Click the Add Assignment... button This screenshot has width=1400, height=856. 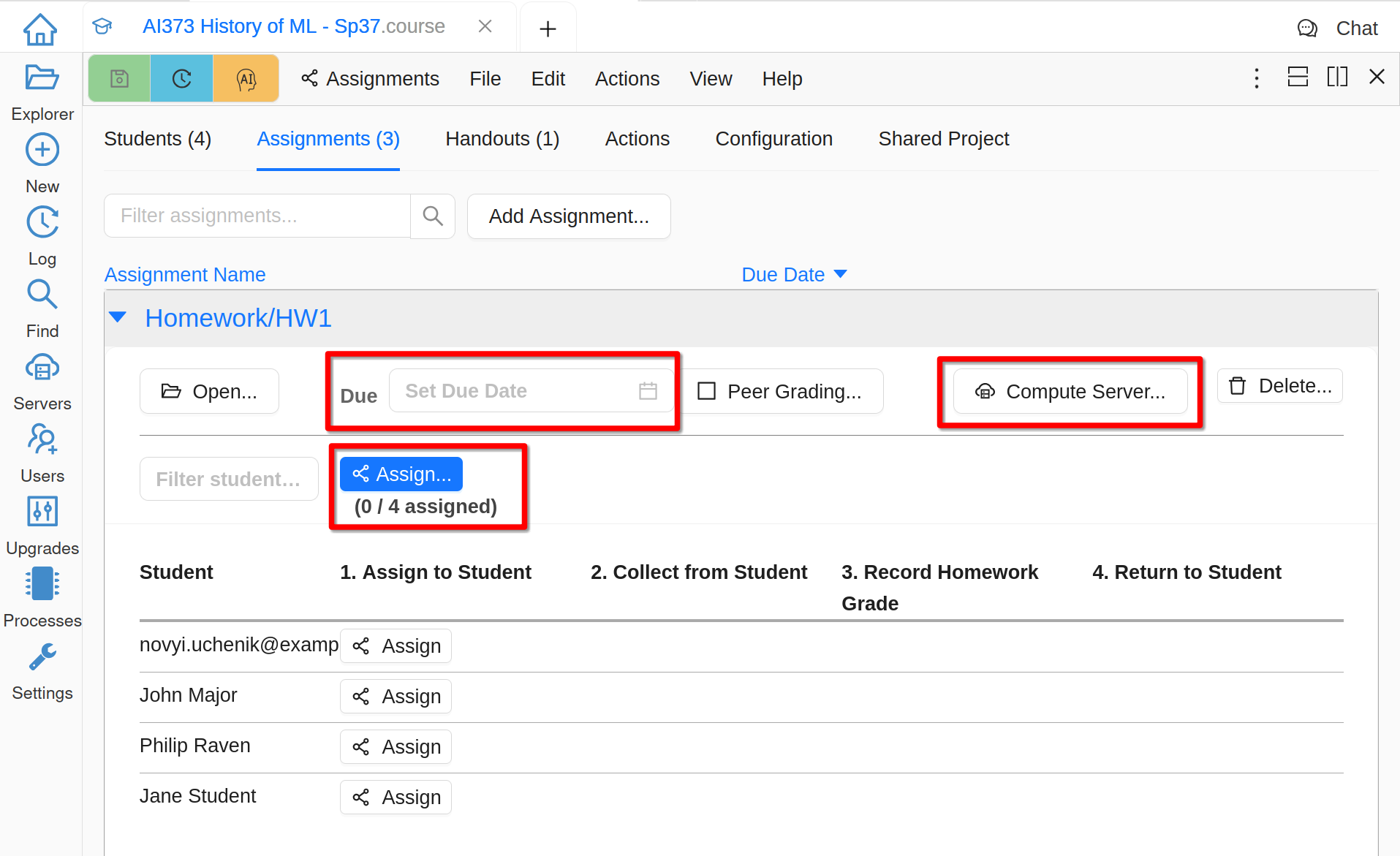(x=569, y=216)
